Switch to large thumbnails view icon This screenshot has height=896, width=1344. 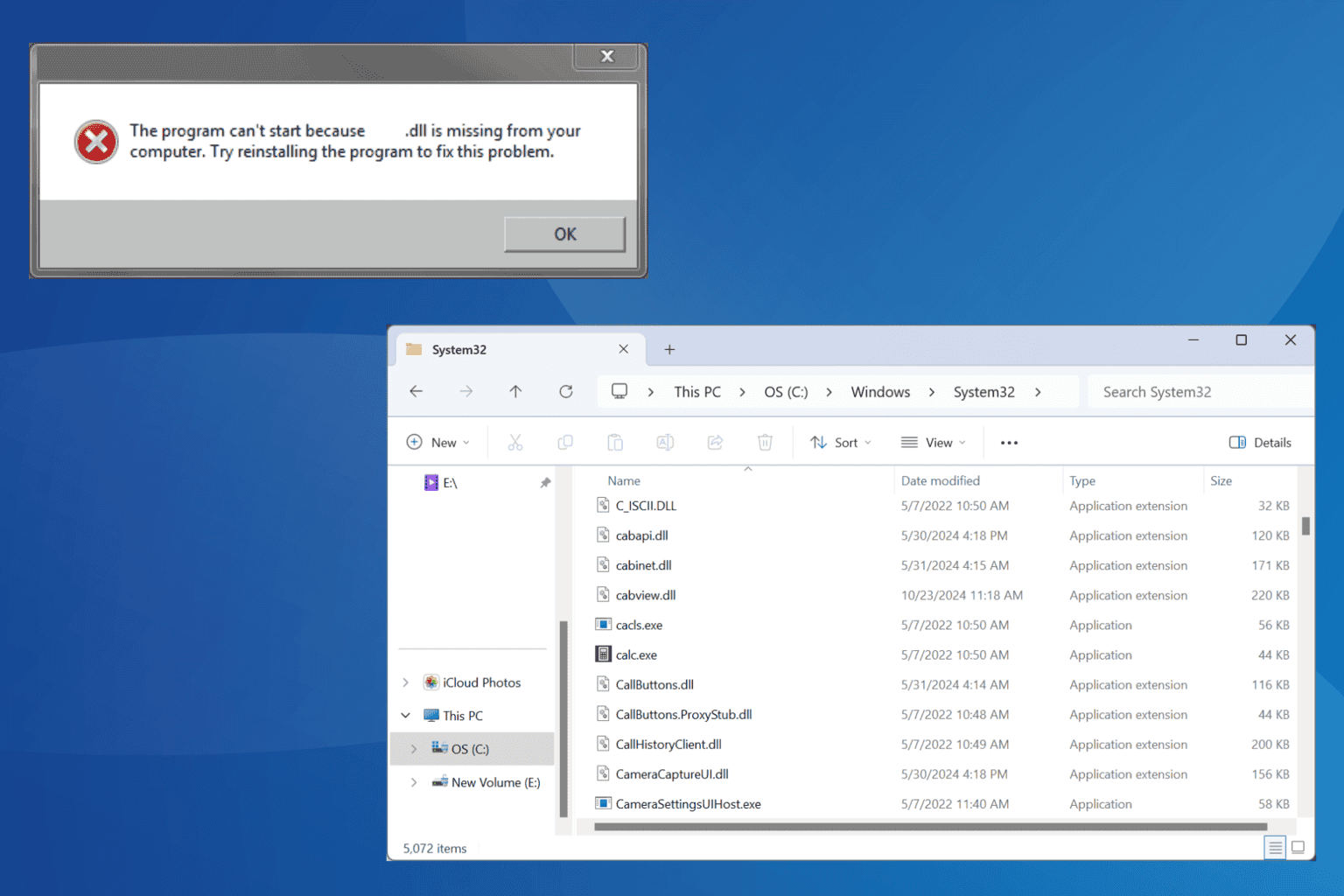[x=1298, y=847]
